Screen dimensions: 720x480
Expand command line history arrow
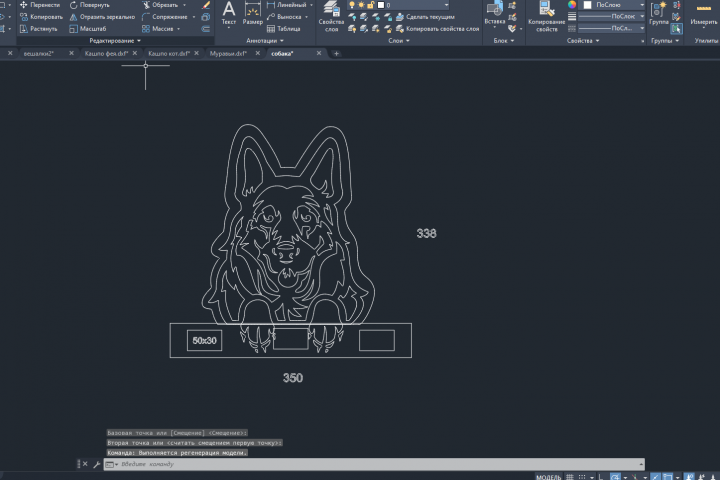click(x=641, y=464)
